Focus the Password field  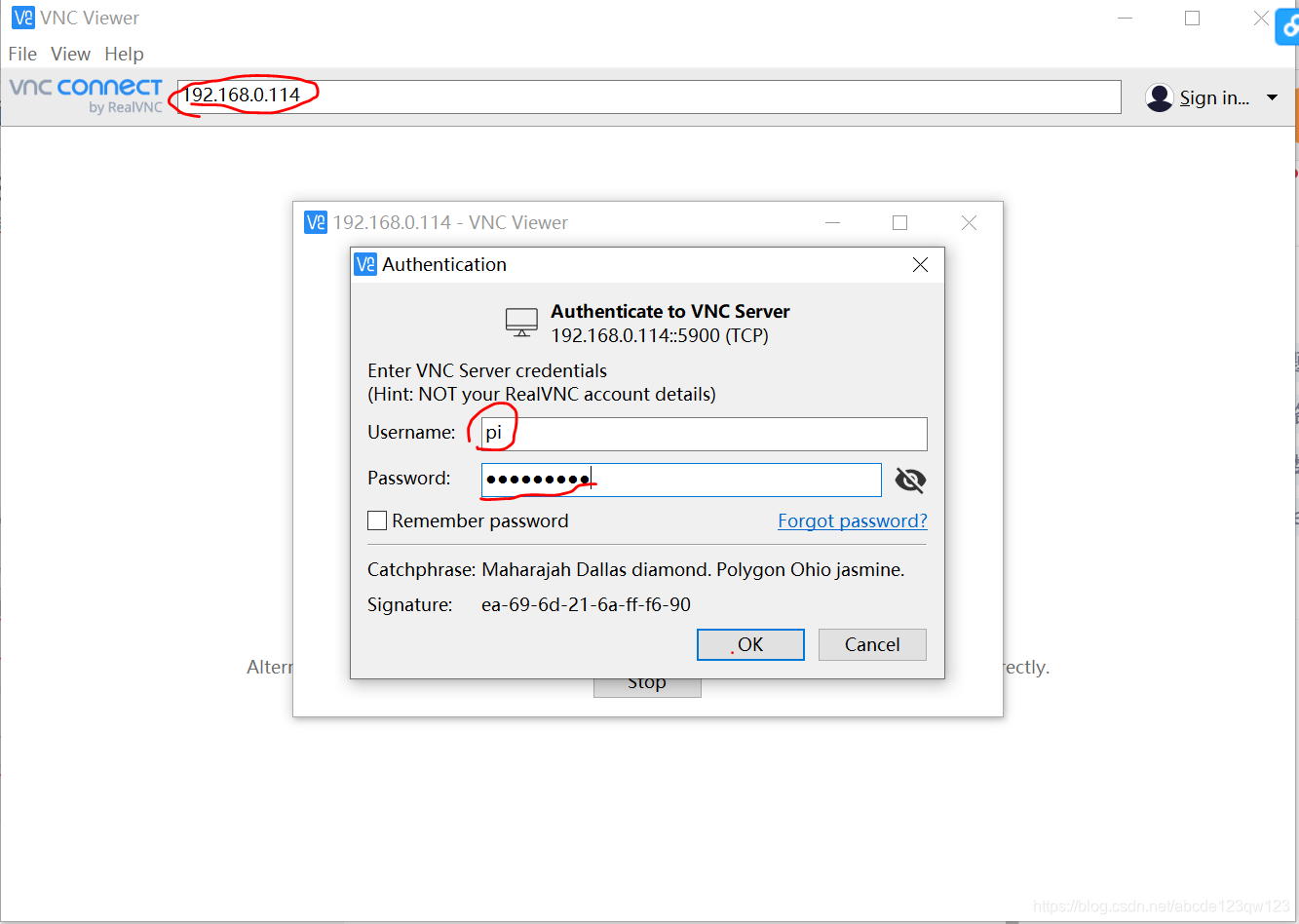pyautogui.click(x=681, y=480)
